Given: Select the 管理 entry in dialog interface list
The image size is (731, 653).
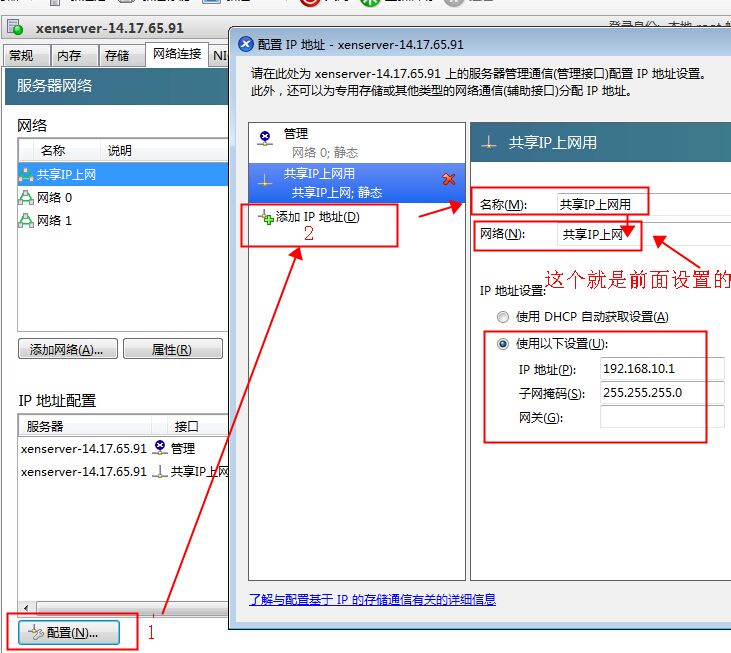Looking at the screenshot, I should (x=357, y=143).
